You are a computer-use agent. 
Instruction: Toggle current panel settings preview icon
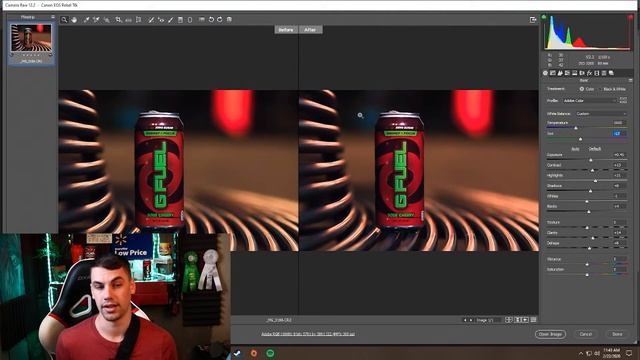coord(533,320)
